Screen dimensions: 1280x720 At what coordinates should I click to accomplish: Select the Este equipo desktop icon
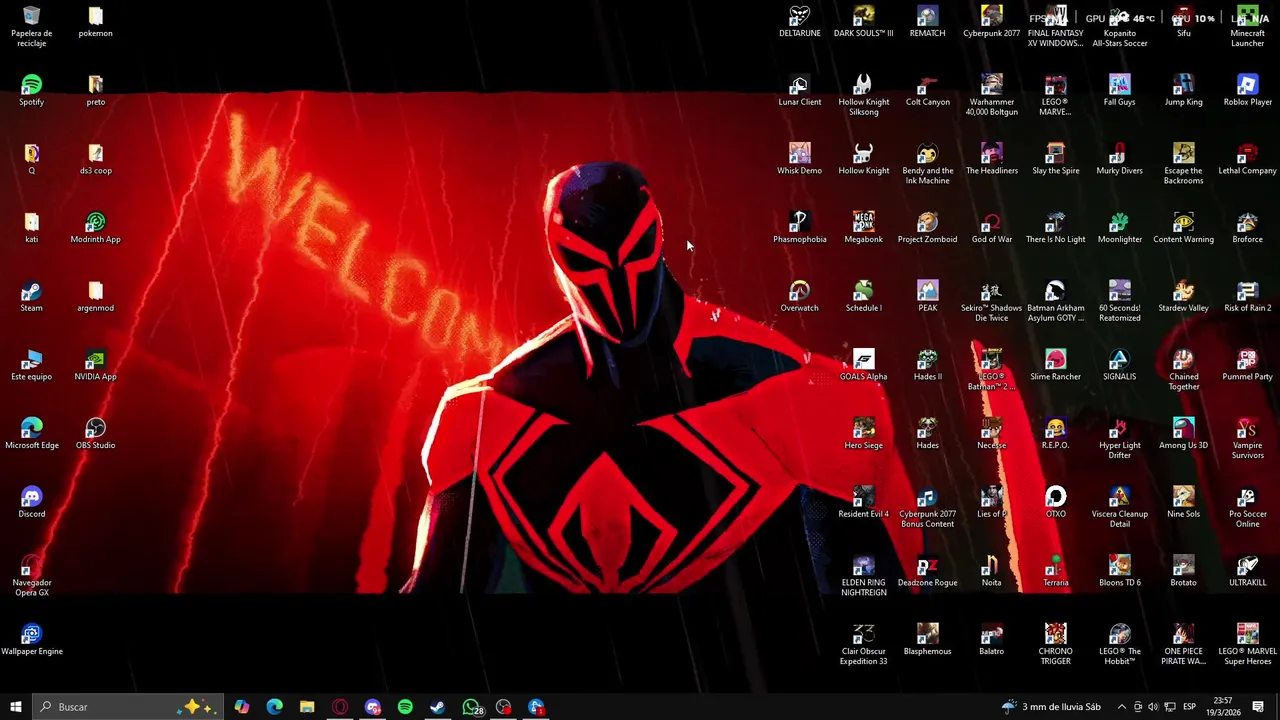pyautogui.click(x=31, y=365)
